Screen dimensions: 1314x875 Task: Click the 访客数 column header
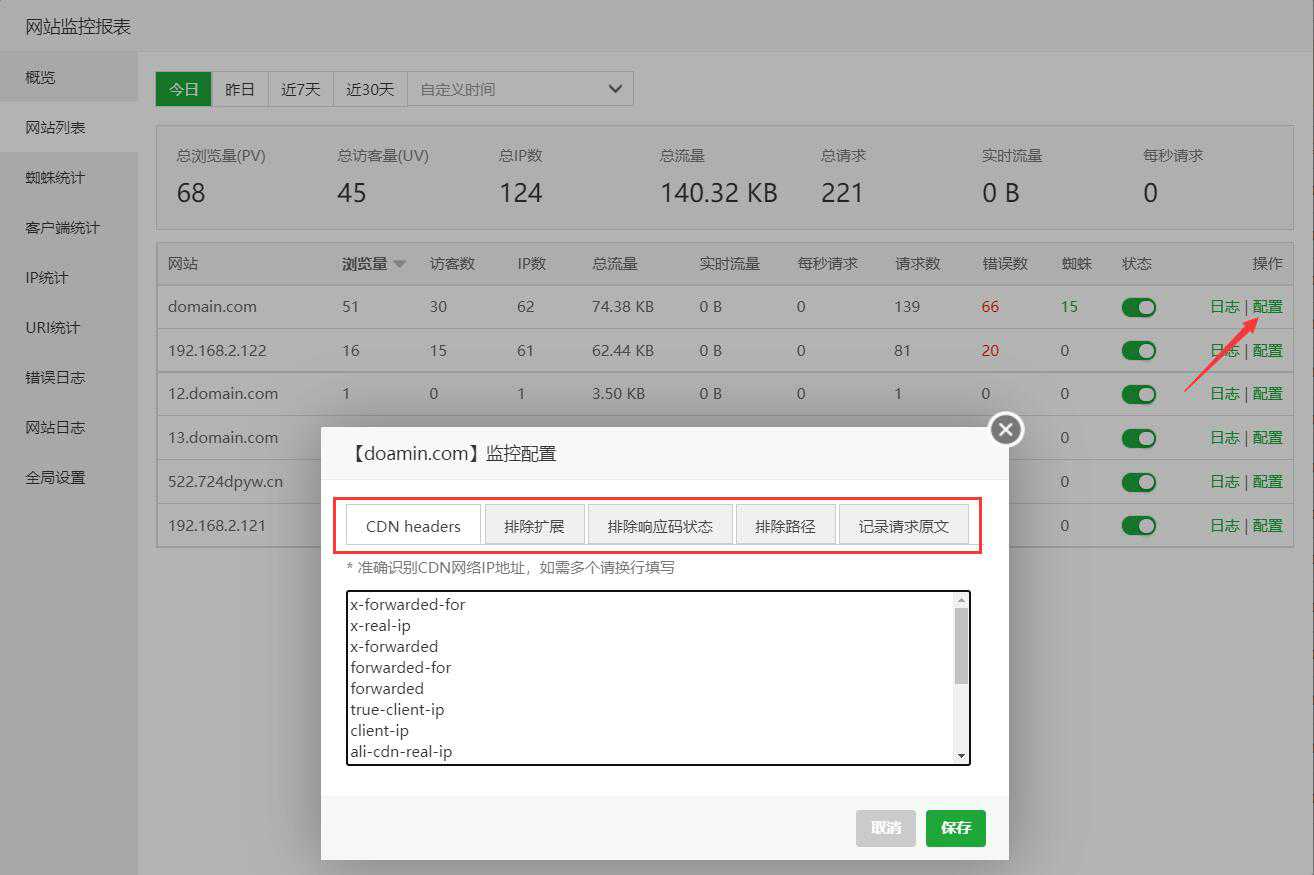(x=452, y=264)
